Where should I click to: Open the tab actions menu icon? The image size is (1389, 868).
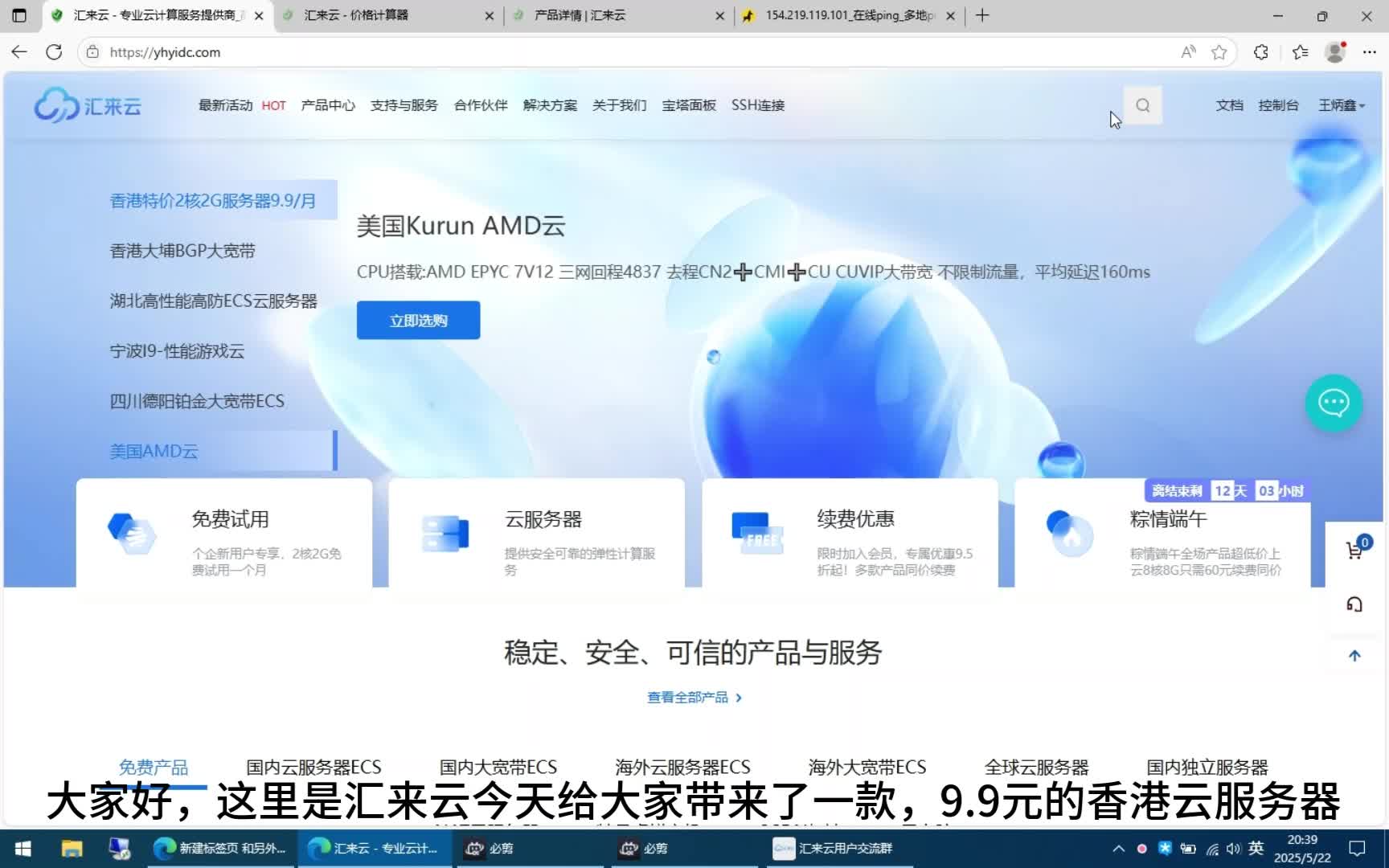click(x=19, y=15)
